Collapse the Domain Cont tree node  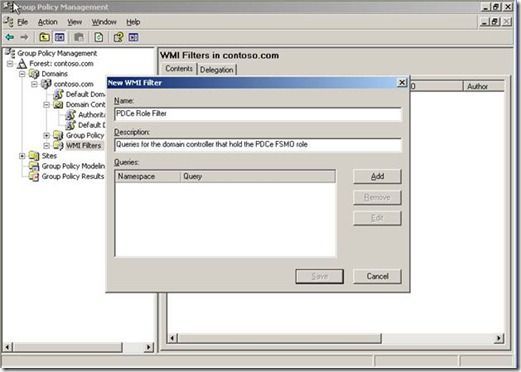(47, 105)
